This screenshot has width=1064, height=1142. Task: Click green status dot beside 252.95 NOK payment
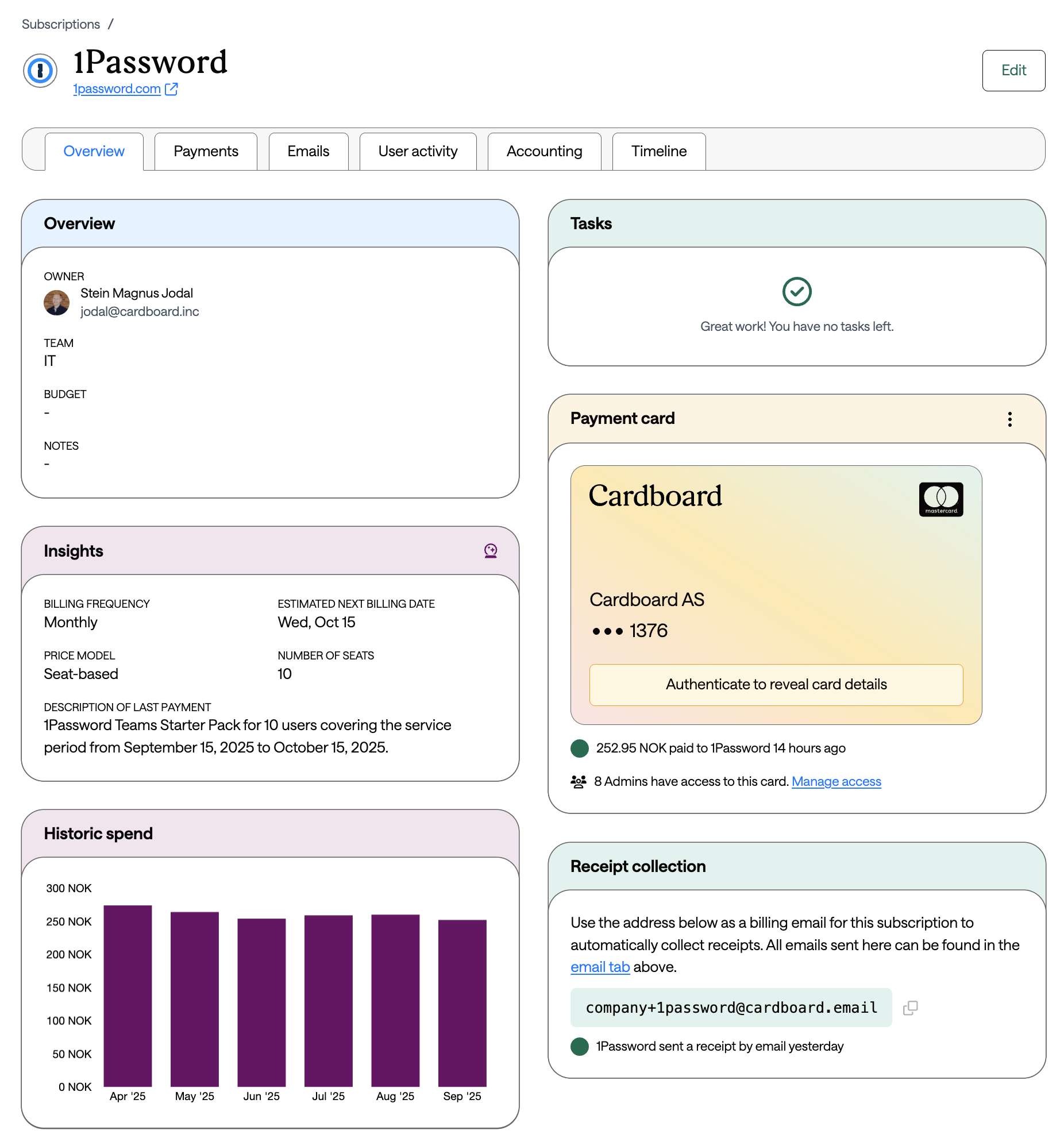tap(580, 749)
